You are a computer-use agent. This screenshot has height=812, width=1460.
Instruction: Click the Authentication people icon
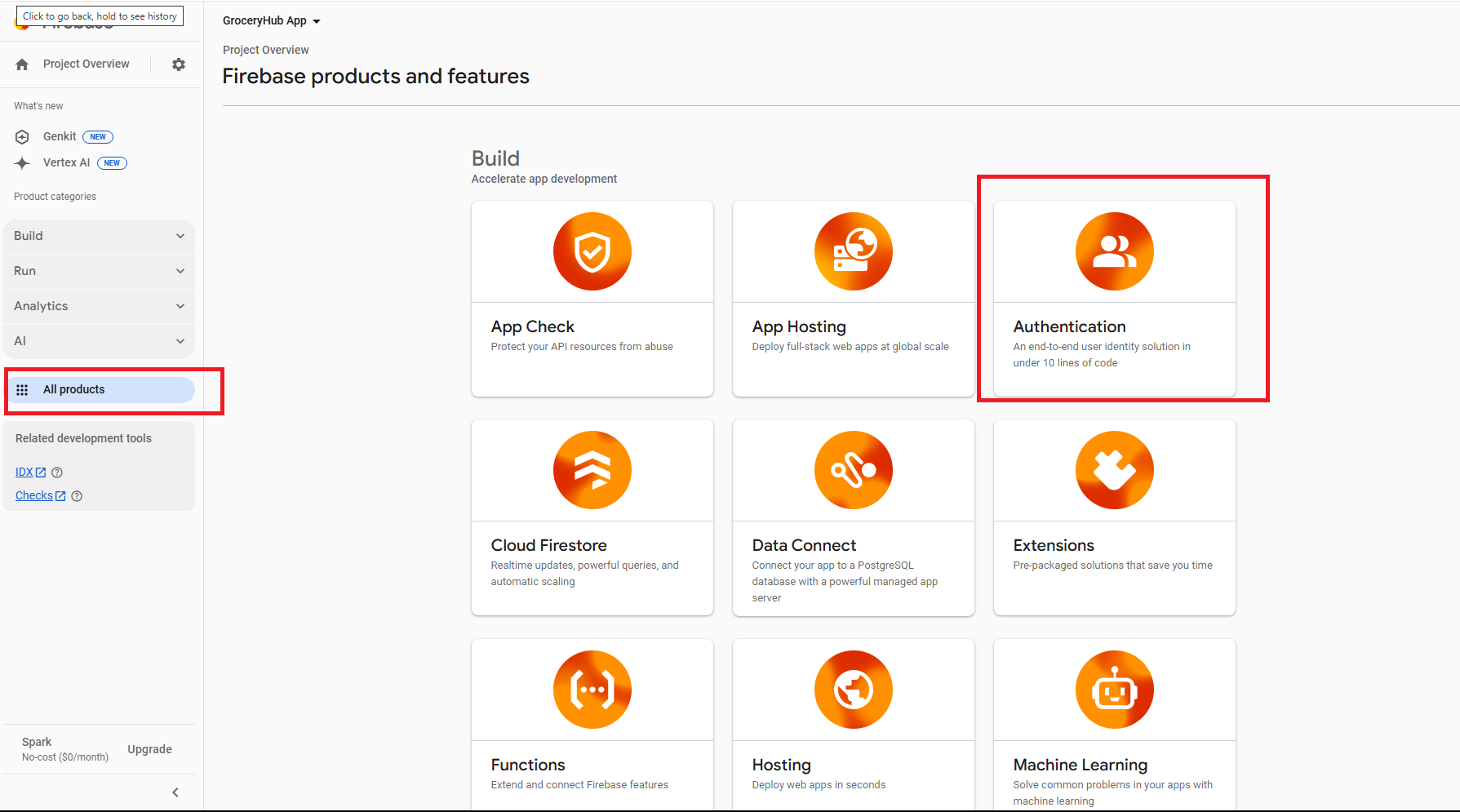coord(1115,251)
